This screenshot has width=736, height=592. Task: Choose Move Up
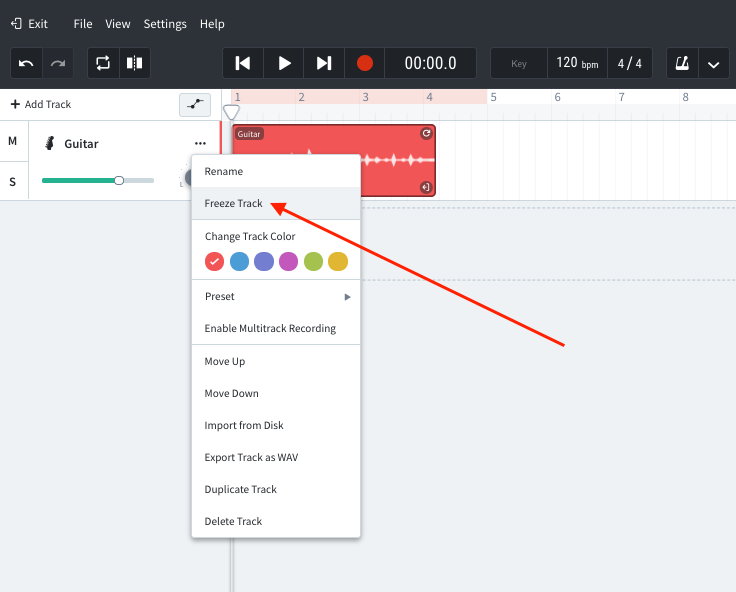[276, 361]
